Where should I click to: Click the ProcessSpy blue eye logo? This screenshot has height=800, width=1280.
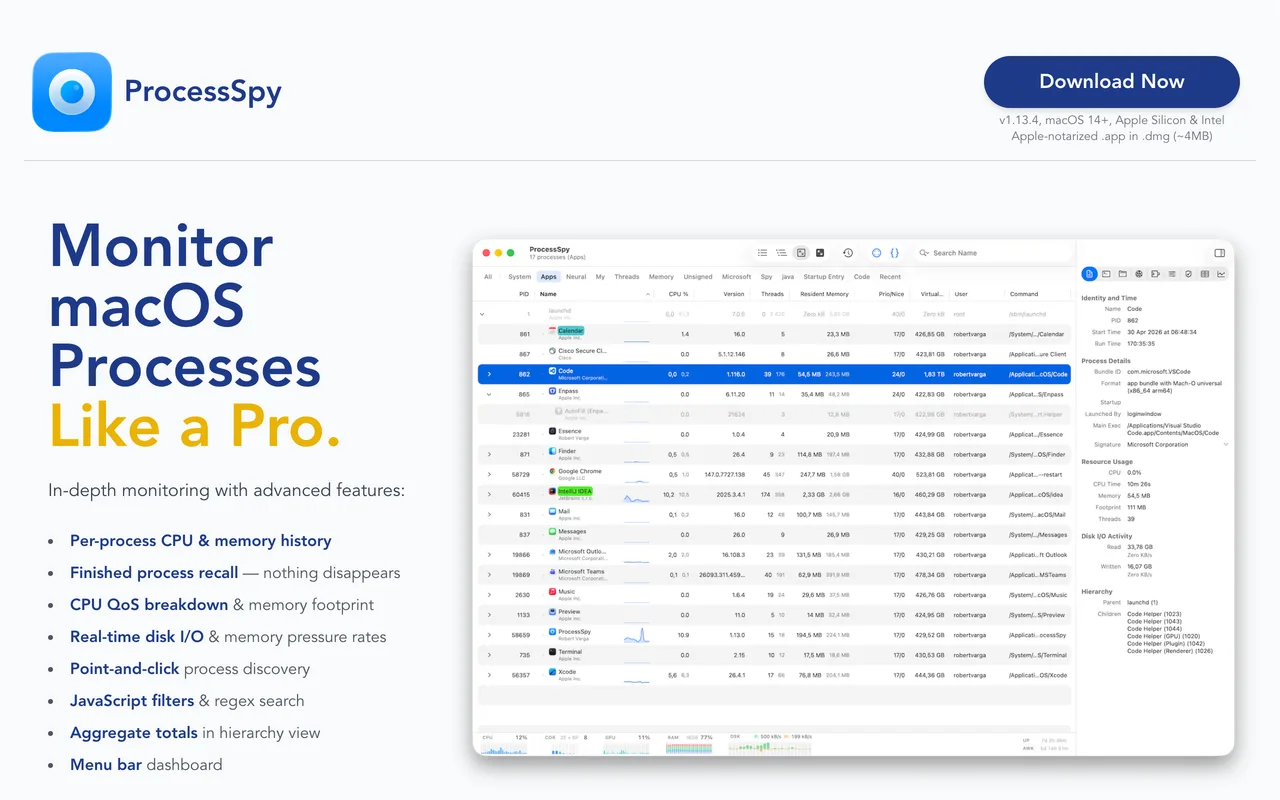coord(72,92)
